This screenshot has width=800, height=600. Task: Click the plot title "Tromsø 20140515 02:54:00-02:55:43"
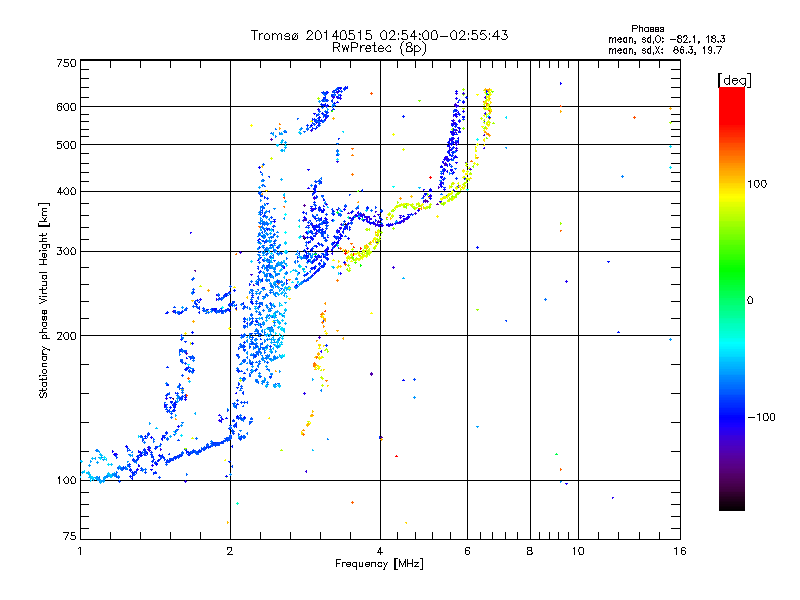tap(380, 35)
